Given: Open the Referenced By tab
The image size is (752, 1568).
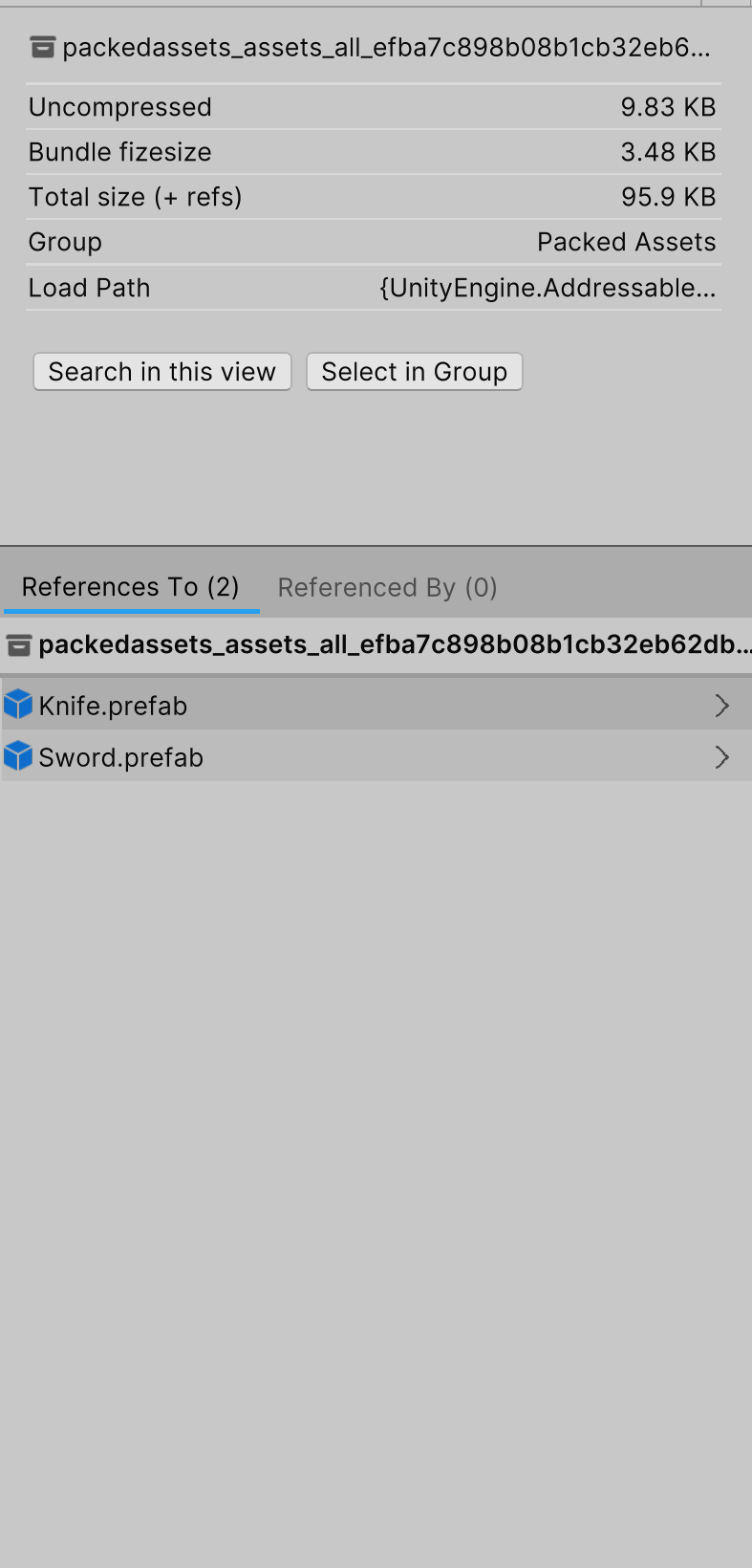Looking at the screenshot, I should point(387,587).
